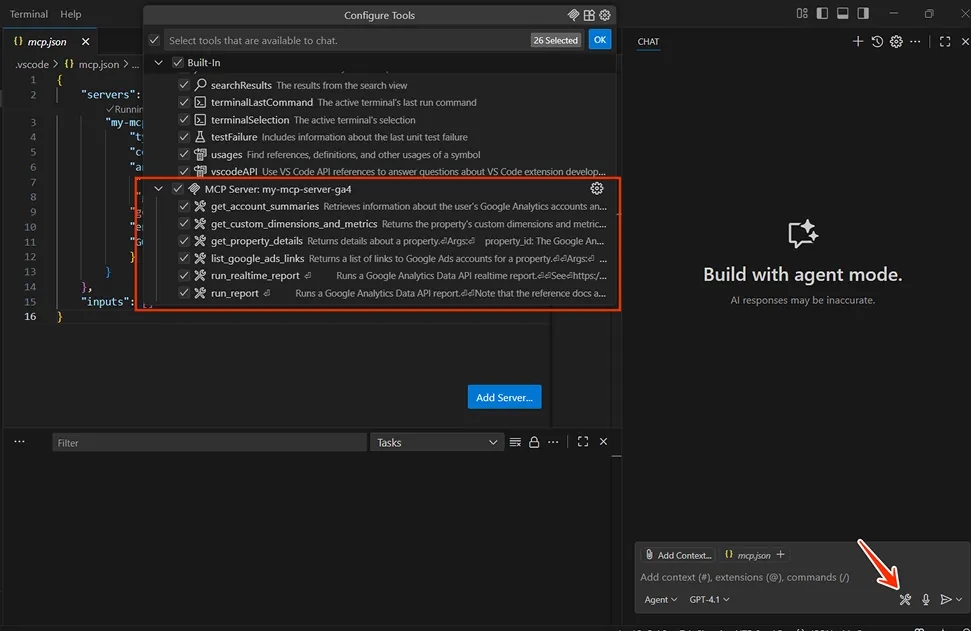
Task: Open the chat panel settings gear
Action: (896, 41)
